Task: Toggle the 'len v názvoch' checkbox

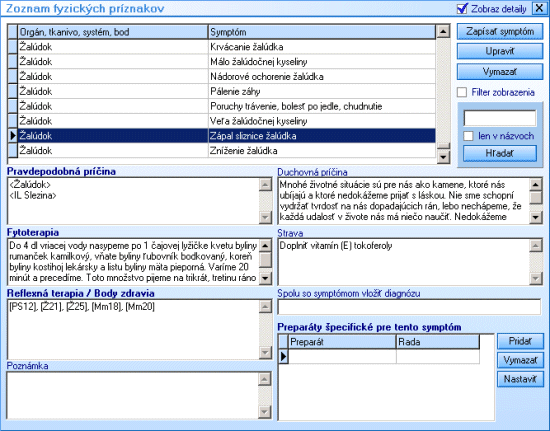Action: pyautogui.click(x=468, y=136)
